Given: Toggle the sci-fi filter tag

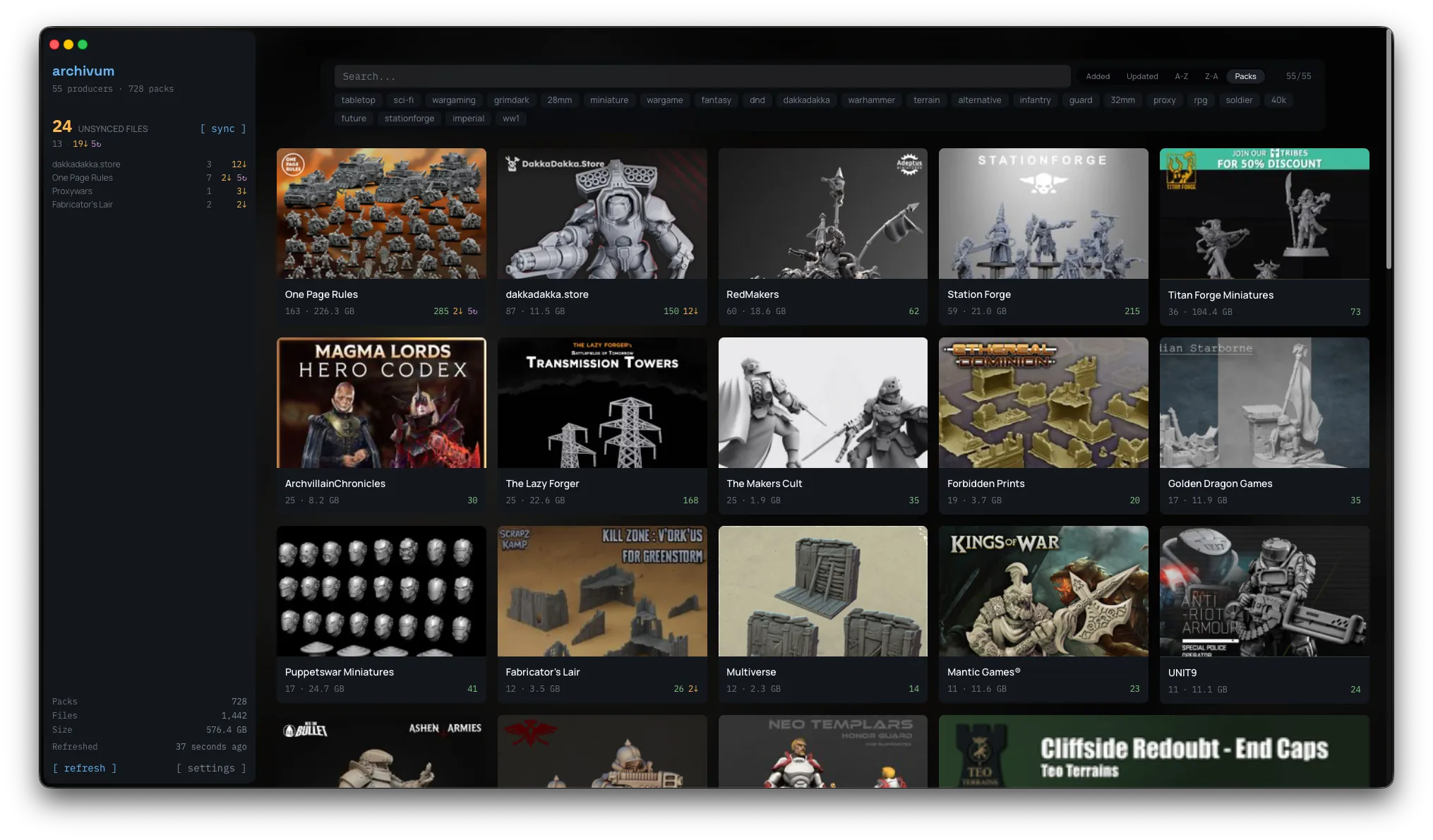Looking at the screenshot, I should tap(403, 100).
